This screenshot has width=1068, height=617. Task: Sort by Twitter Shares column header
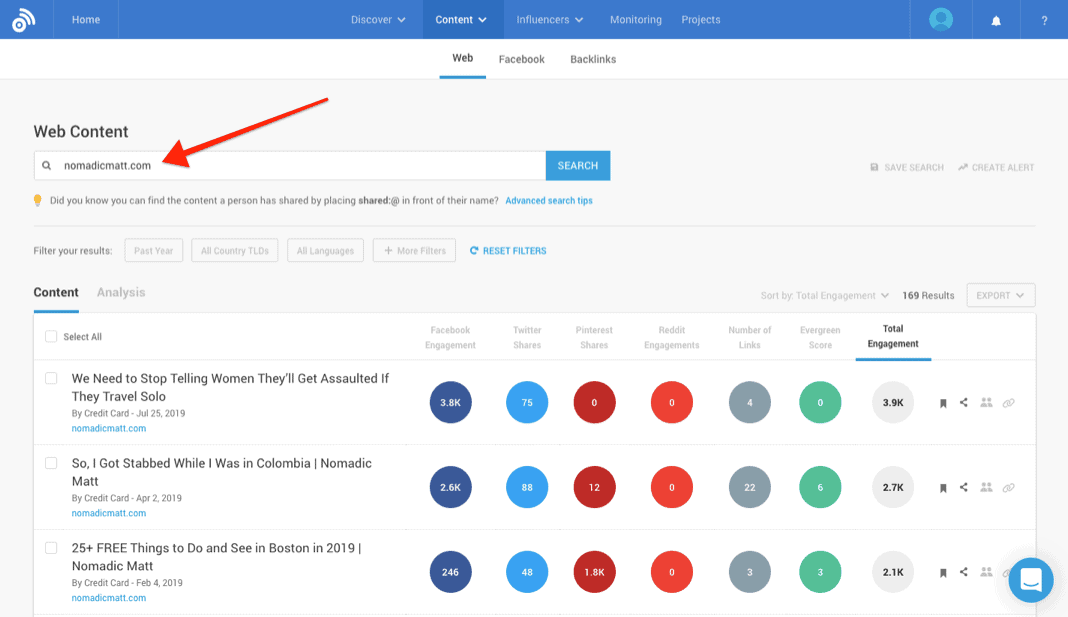[x=527, y=337]
